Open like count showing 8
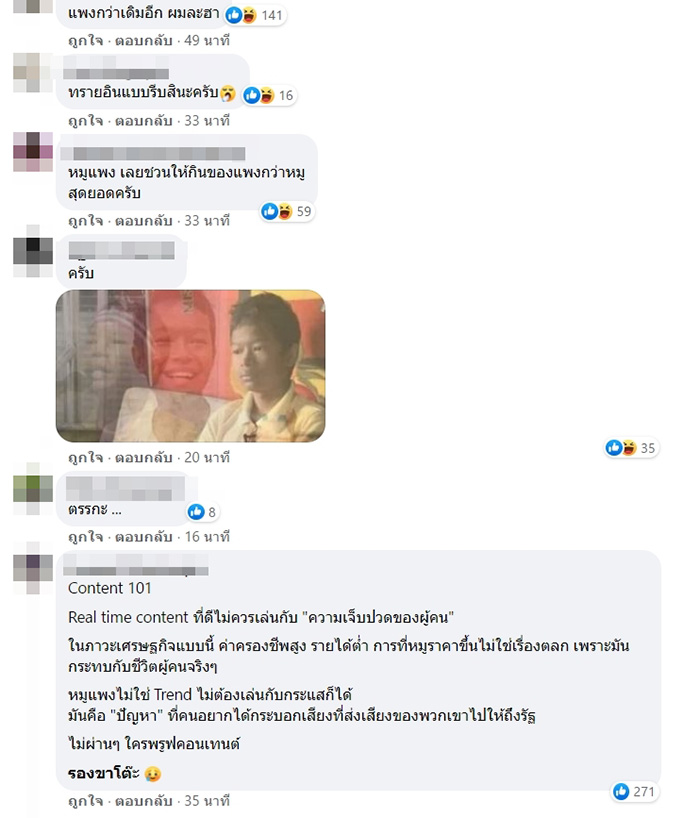Screen dimensions: 700x818 (202, 512)
